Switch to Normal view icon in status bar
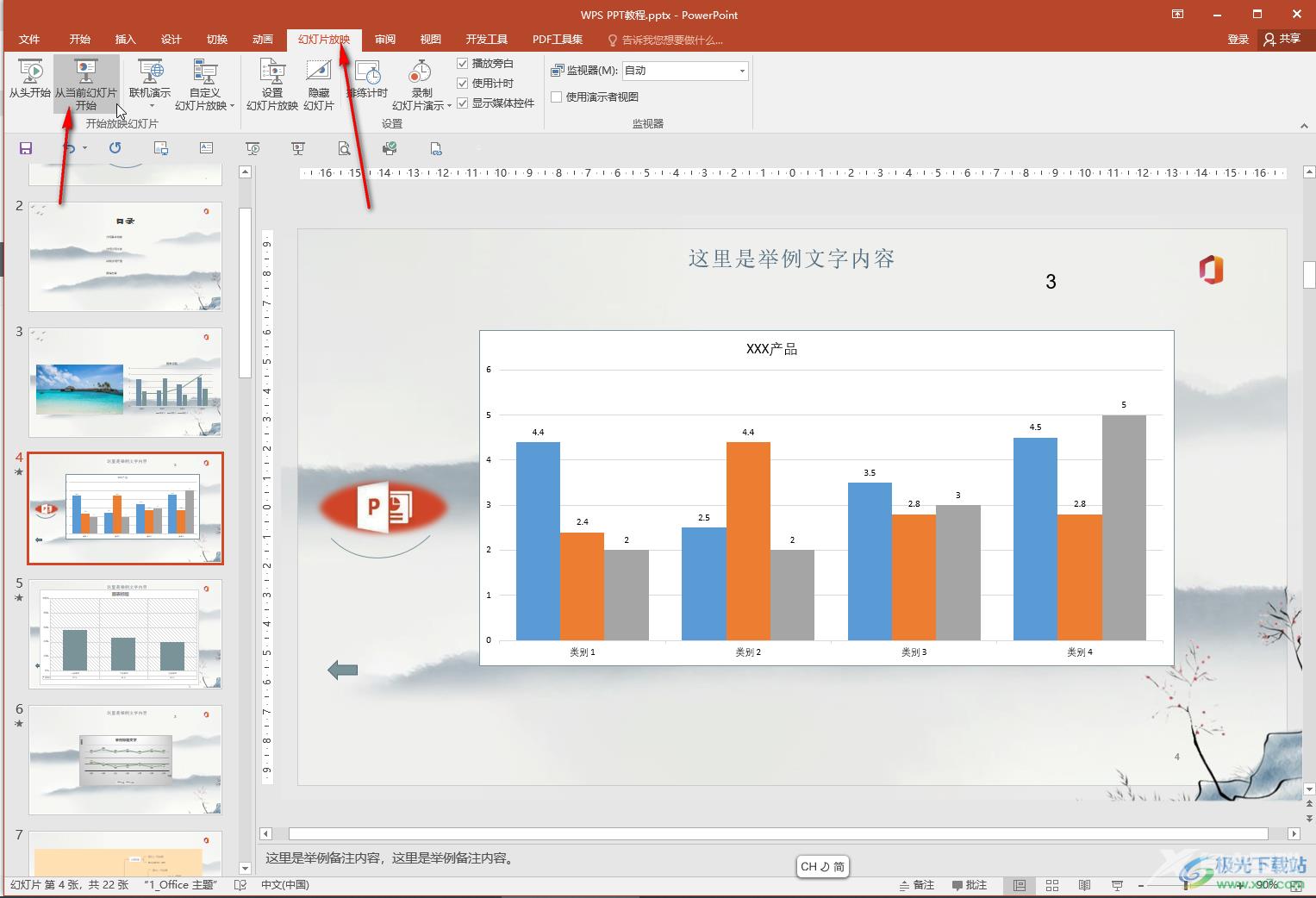This screenshot has width=1316, height=898. [1020, 885]
